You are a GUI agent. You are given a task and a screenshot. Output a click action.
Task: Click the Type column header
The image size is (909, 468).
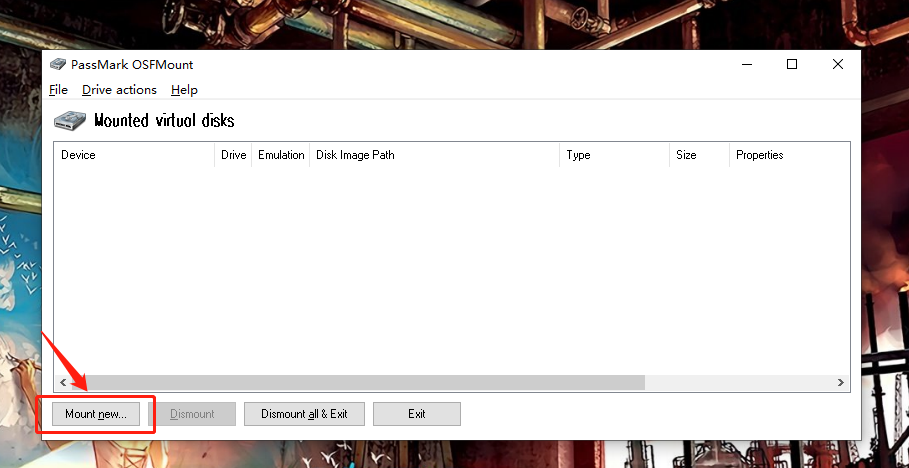point(615,155)
